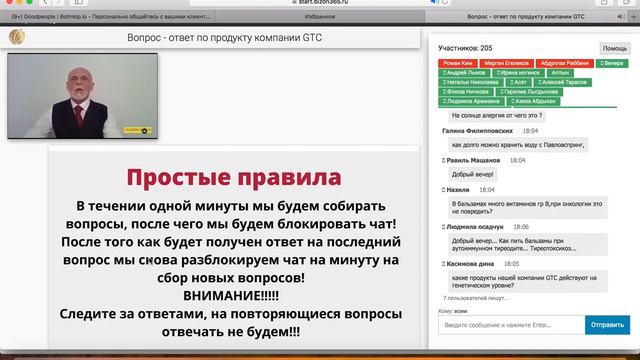Select participant Наталья Николаева tag
The width and height of the screenshot is (640, 360).
[471, 82]
